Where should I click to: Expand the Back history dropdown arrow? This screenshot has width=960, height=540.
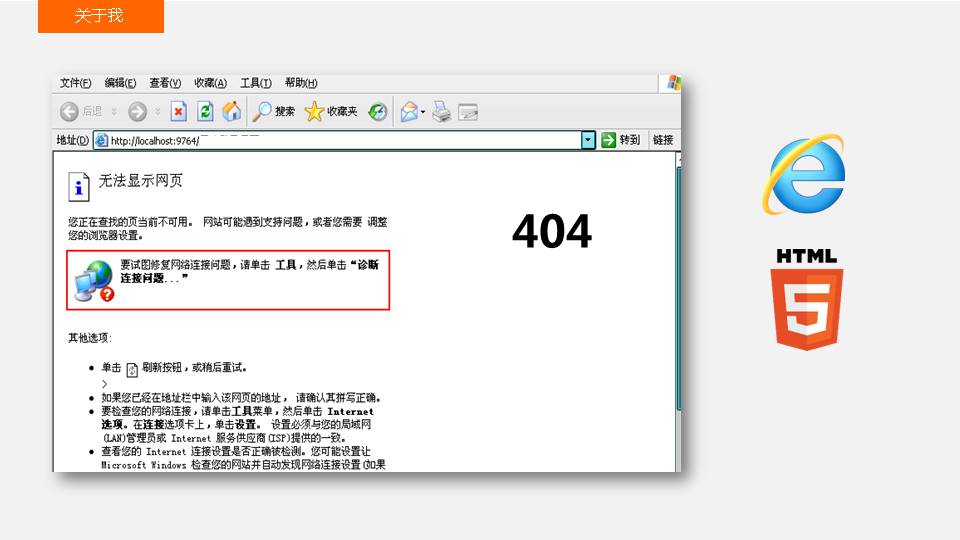(114, 112)
